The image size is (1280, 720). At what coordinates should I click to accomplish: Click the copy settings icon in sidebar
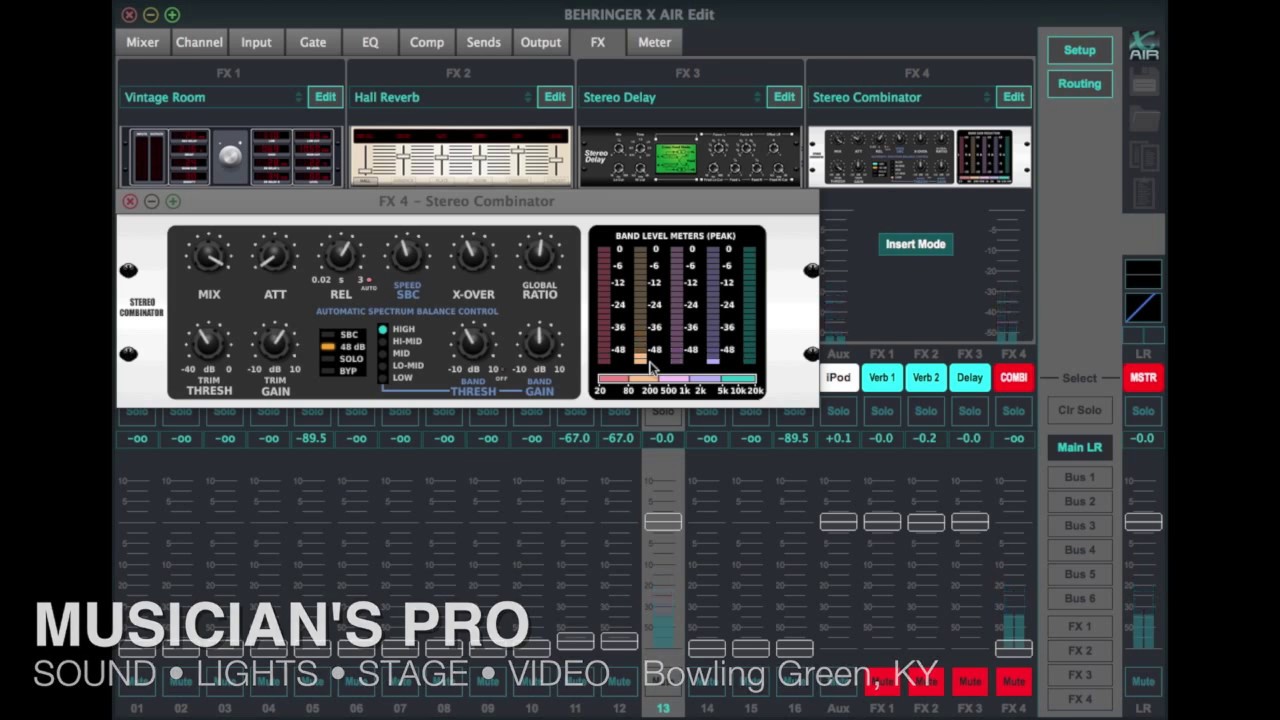click(1144, 156)
